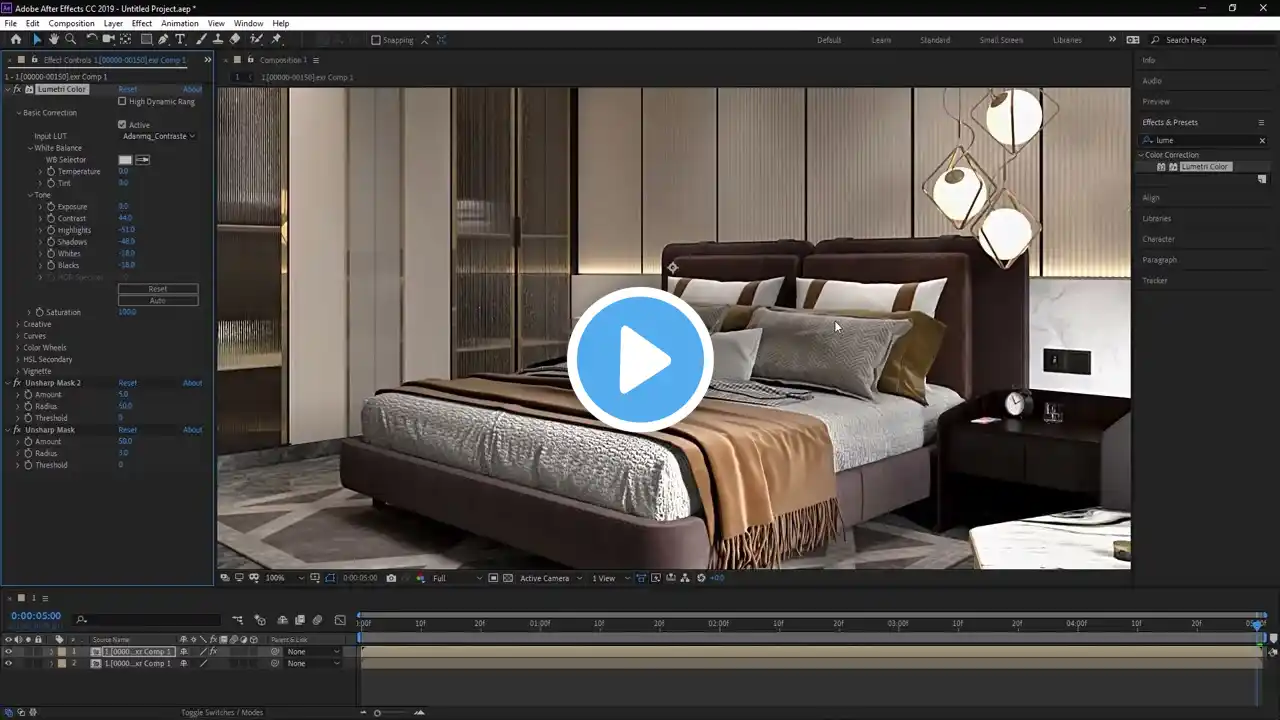Hide layer 1 with its eye icon
Screen dimensions: 1280x720
tap(8, 652)
